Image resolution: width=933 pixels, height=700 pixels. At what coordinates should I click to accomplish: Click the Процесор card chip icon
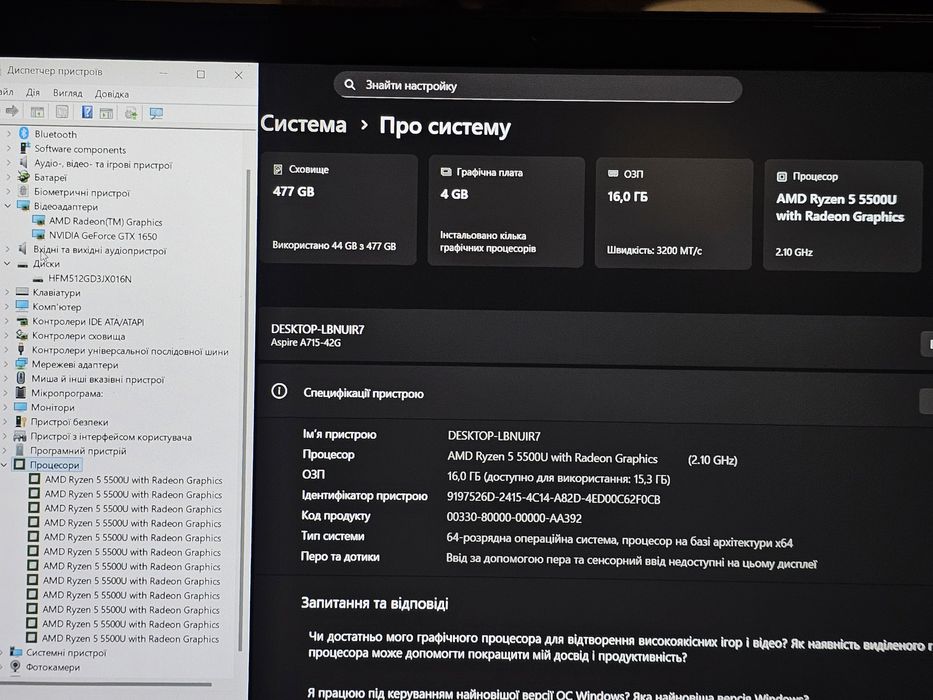[x=782, y=177]
